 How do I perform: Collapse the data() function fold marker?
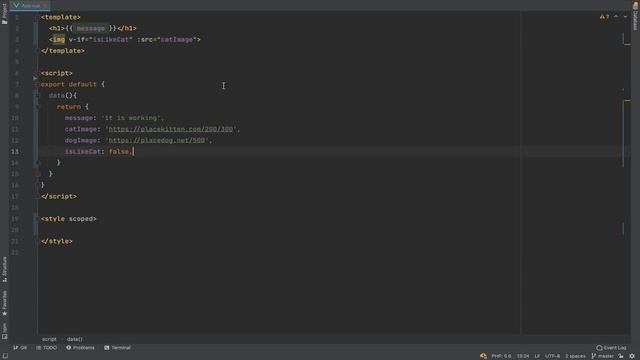(x=37, y=96)
